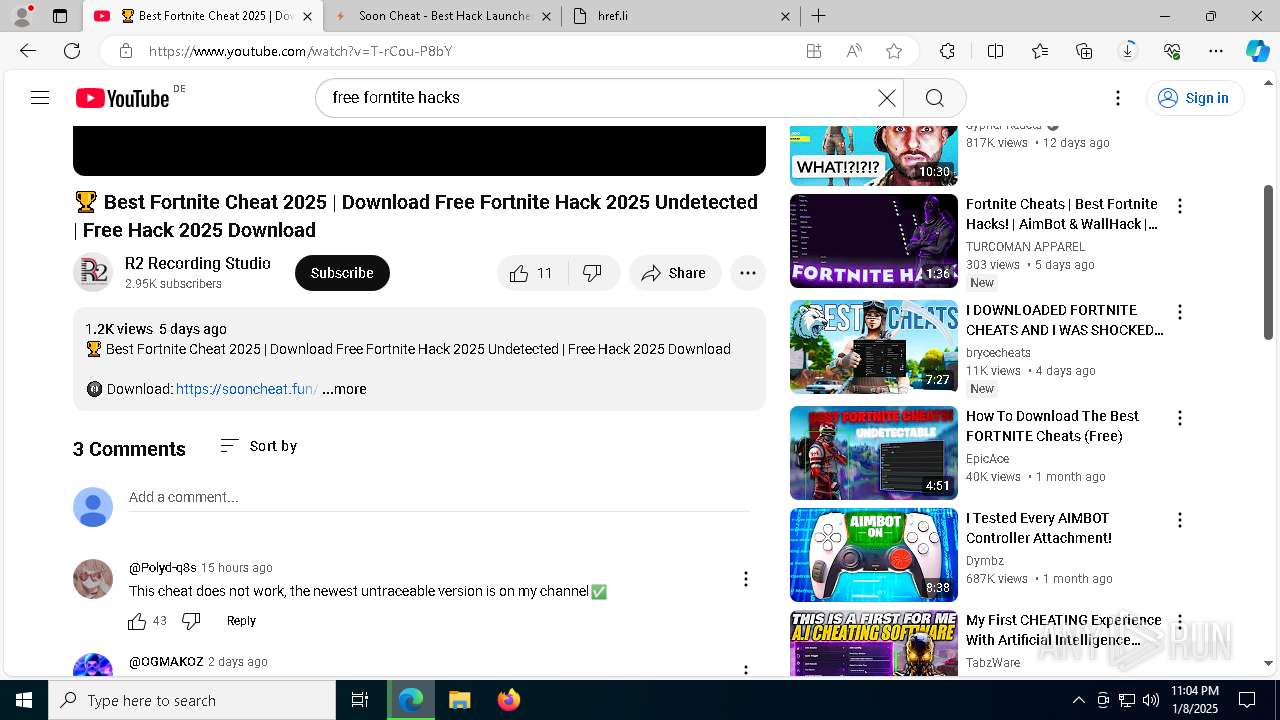Open YouTube settings three-dot menu beside Sign in

coord(1118,97)
